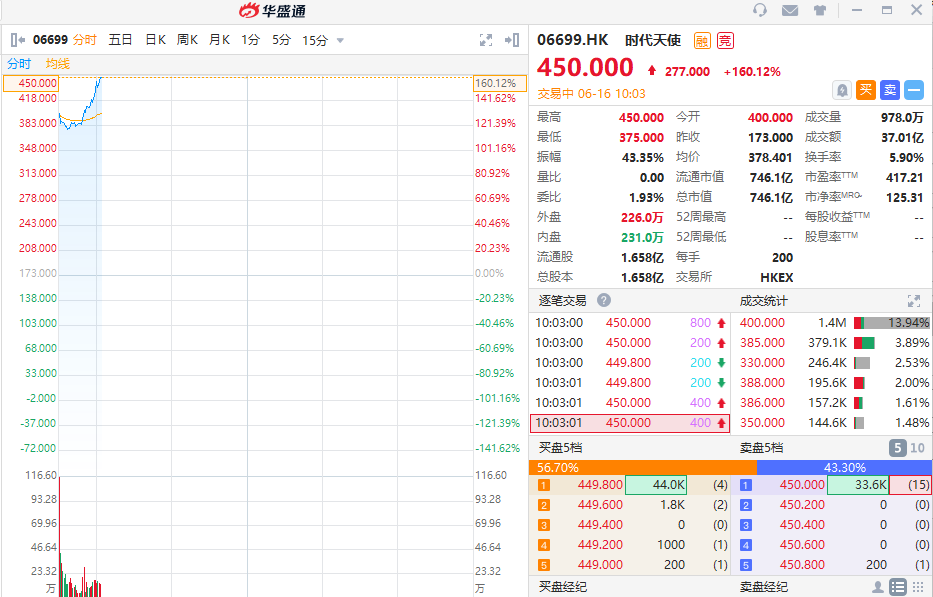933x597 pixels.
Task: Switch order book depth to 5 levels
Action: [897, 448]
